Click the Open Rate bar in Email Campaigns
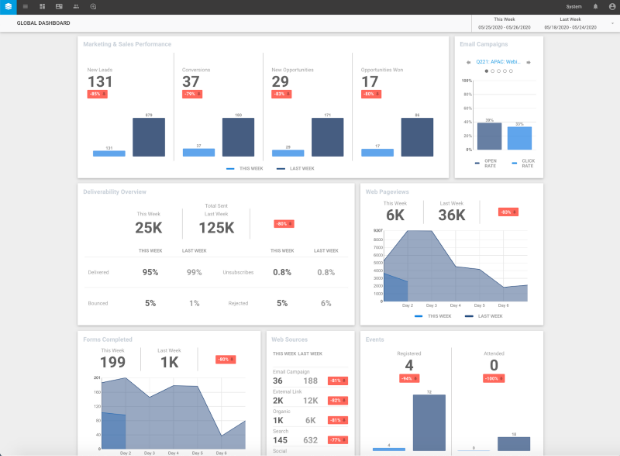620x456 pixels. 490,136
